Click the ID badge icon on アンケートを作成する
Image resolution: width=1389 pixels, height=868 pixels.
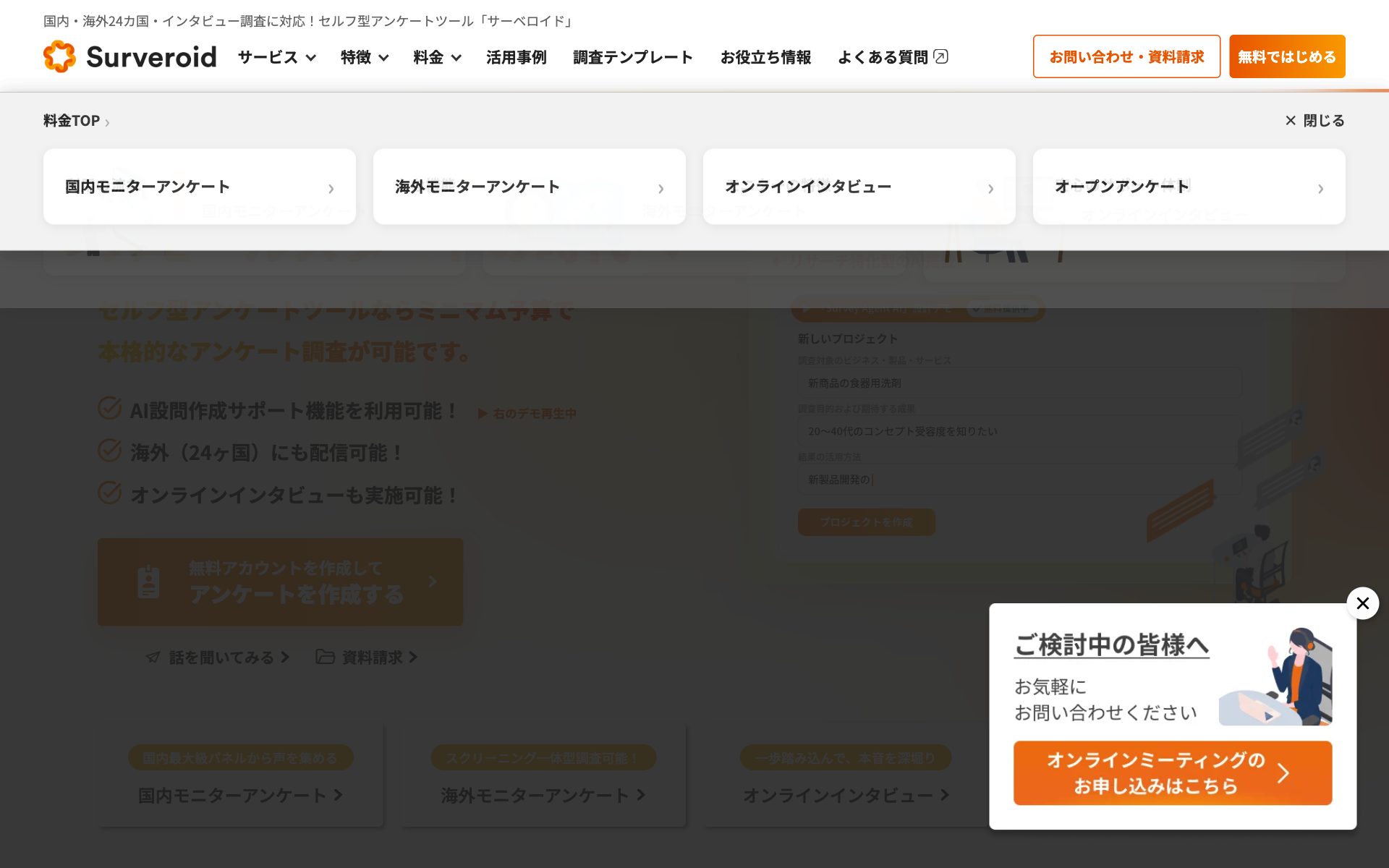(148, 582)
